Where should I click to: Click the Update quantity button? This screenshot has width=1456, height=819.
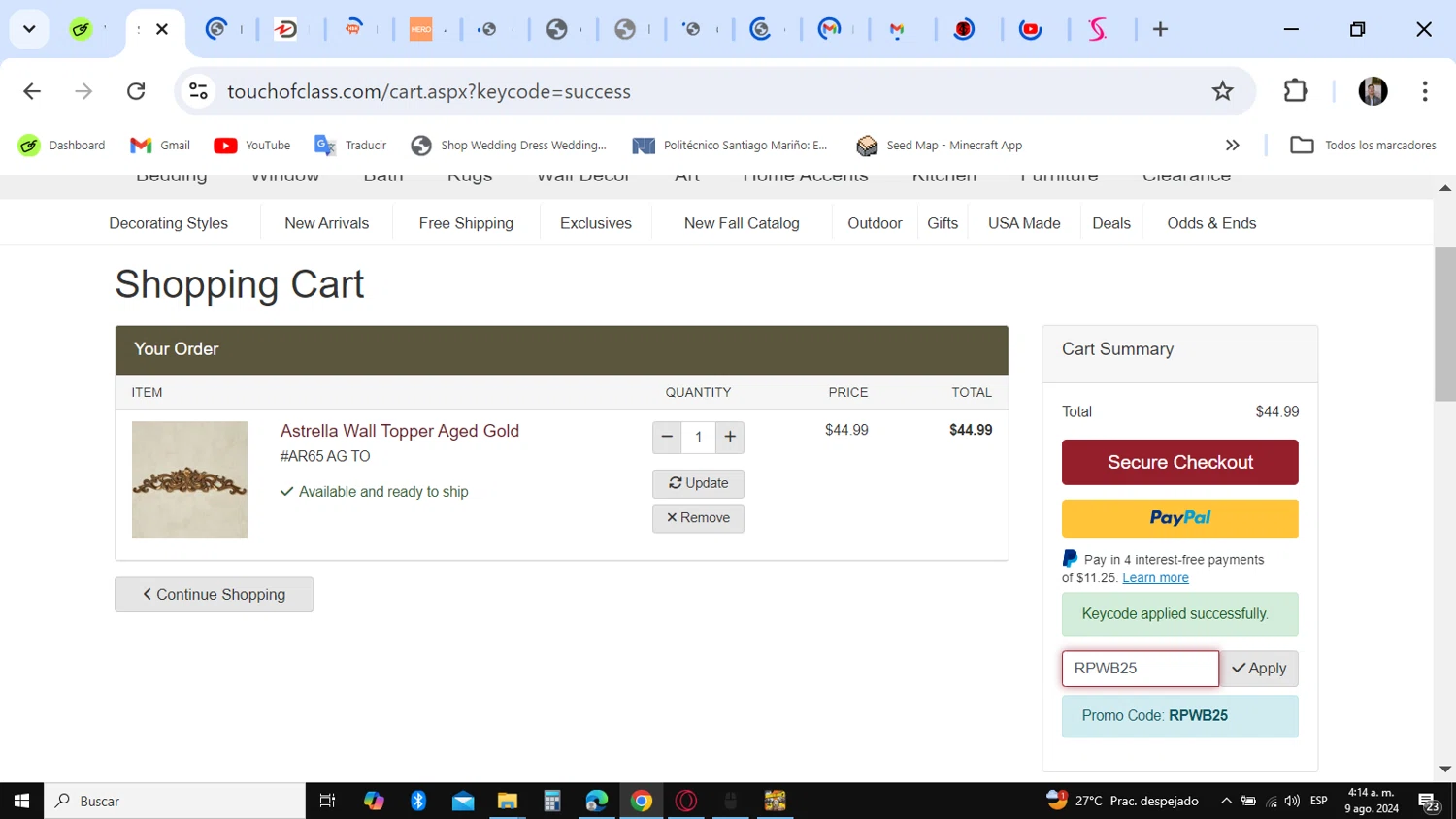click(x=698, y=483)
